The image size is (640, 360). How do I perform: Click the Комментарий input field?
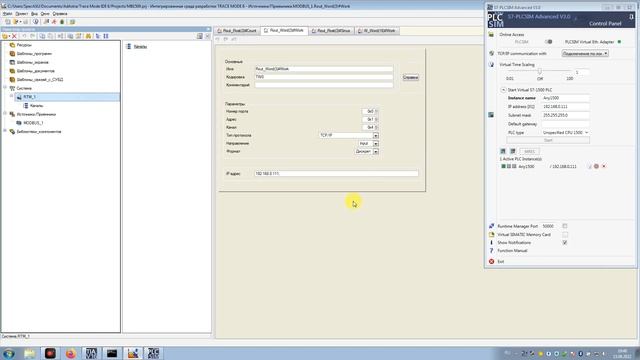[x=324, y=85]
